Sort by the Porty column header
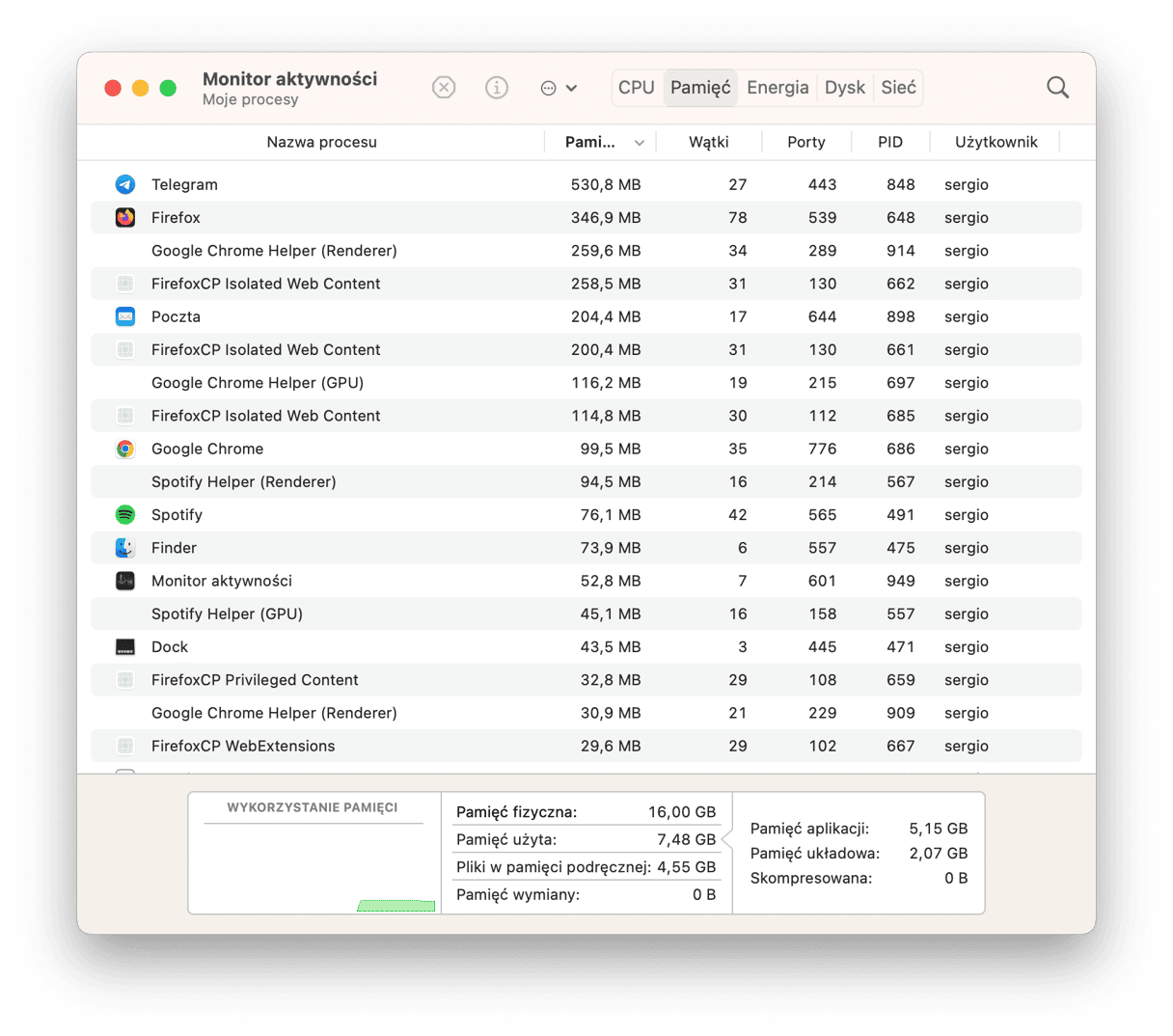The height and width of the screenshot is (1036, 1173). [x=806, y=142]
